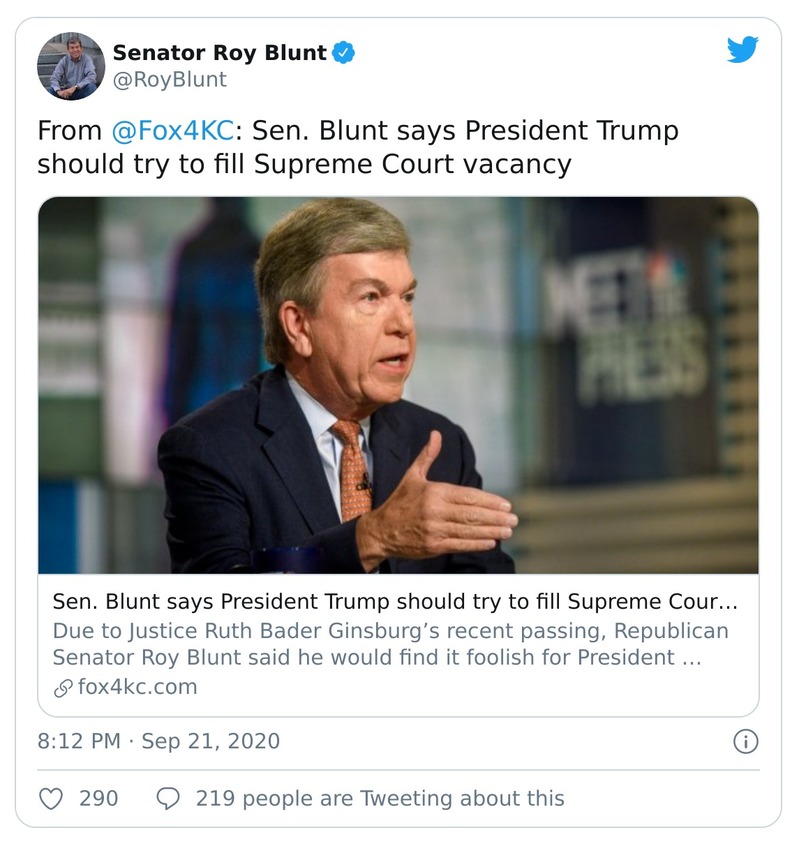
Task: Click the Sep 21, 2020 date
Action: pos(210,741)
